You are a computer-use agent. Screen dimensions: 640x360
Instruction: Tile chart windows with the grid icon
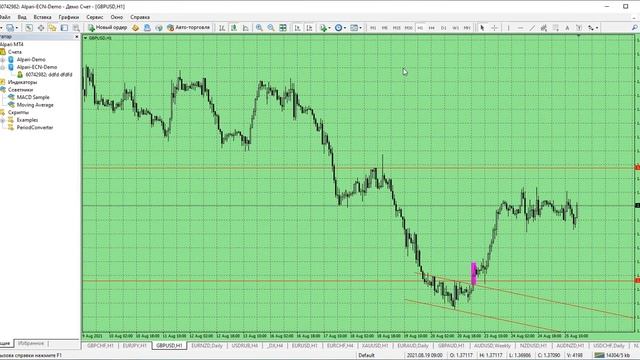click(x=283, y=28)
